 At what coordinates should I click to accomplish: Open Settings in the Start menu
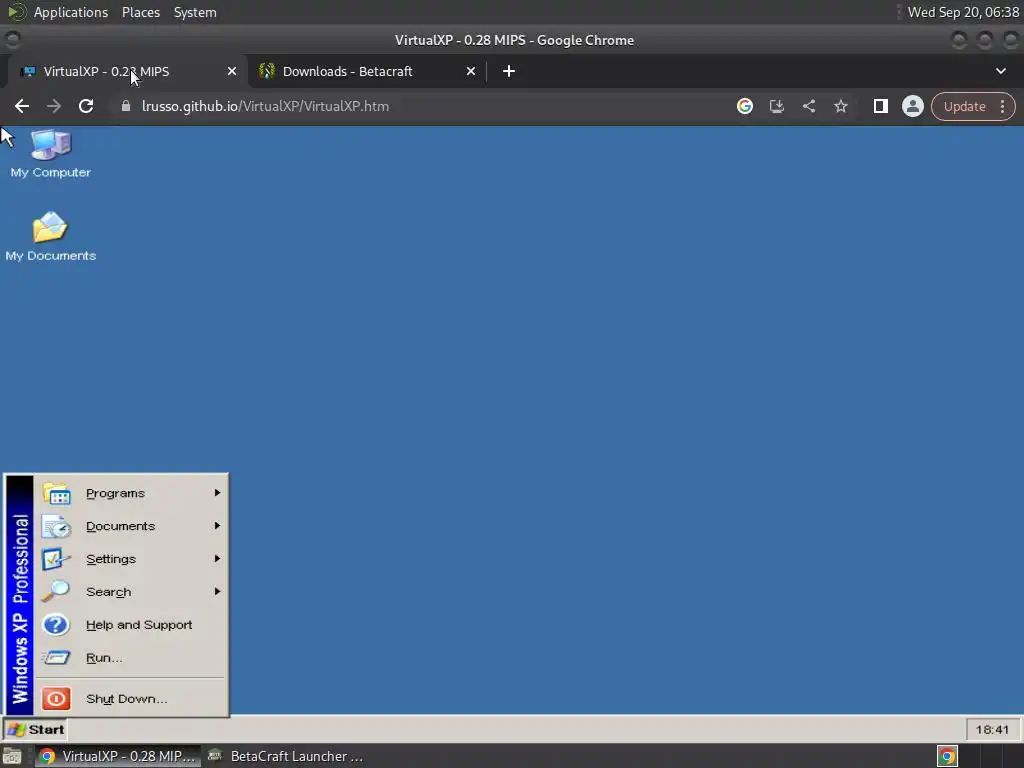coord(131,559)
